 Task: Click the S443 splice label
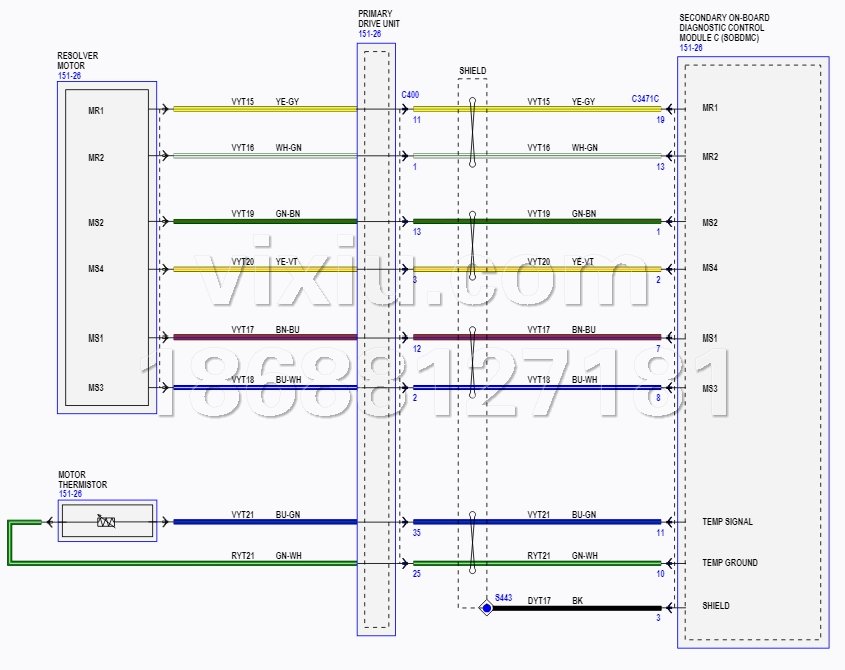tap(503, 597)
